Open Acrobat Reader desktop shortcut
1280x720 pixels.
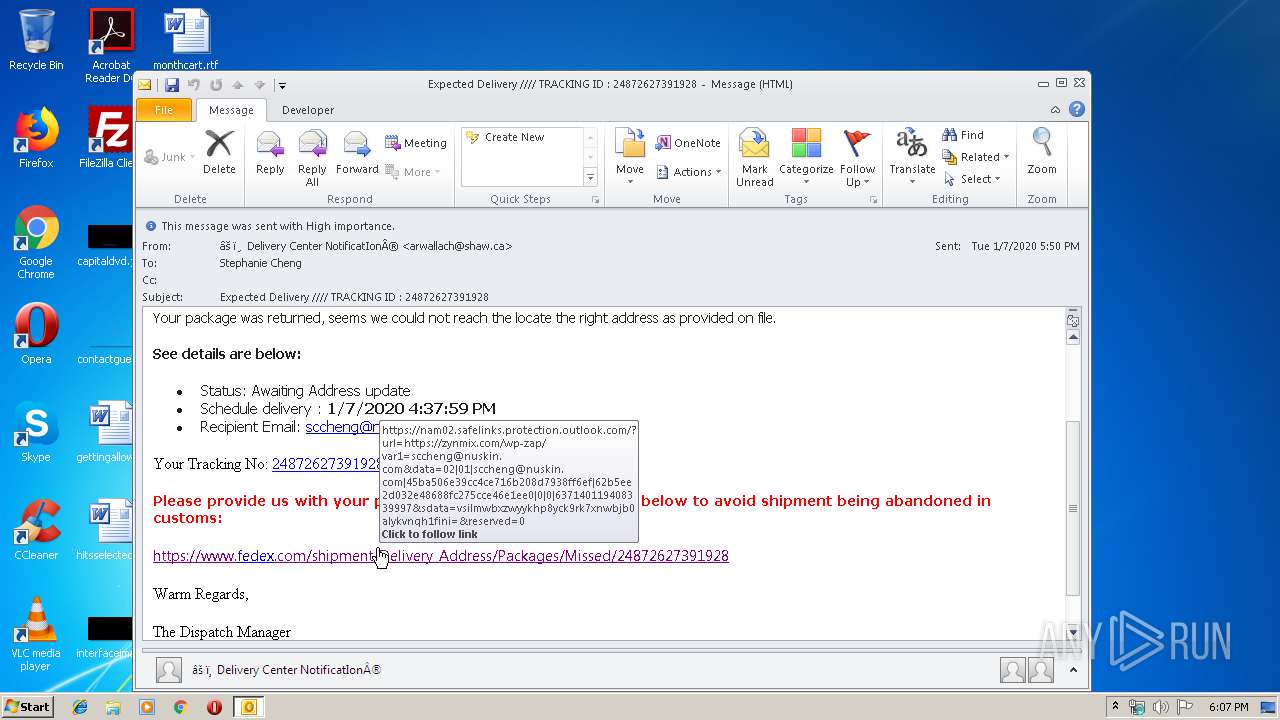tap(111, 46)
